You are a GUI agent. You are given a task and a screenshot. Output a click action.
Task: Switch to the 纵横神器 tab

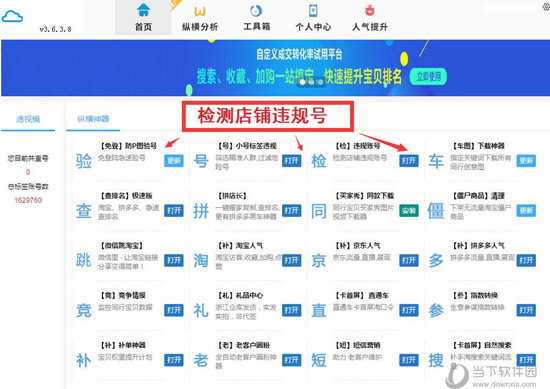tap(93, 119)
